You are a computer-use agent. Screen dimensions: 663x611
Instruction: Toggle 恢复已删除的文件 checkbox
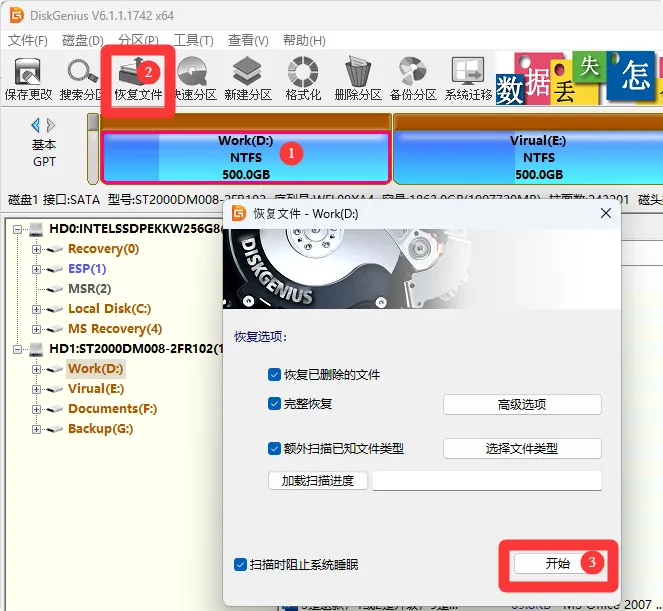(274, 375)
